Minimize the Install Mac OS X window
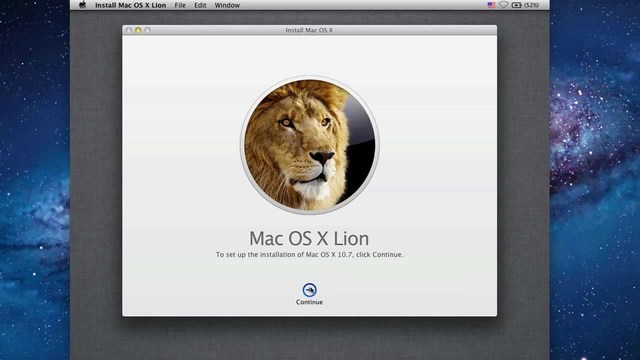This screenshot has width=640, height=360. click(138, 30)
